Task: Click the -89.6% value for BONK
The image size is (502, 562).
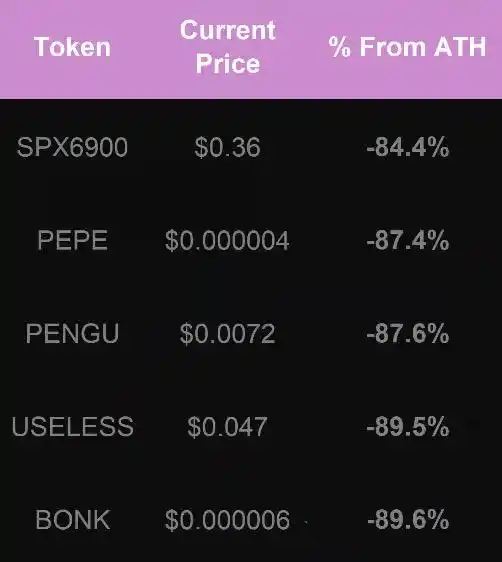Action: click(408, 520)
